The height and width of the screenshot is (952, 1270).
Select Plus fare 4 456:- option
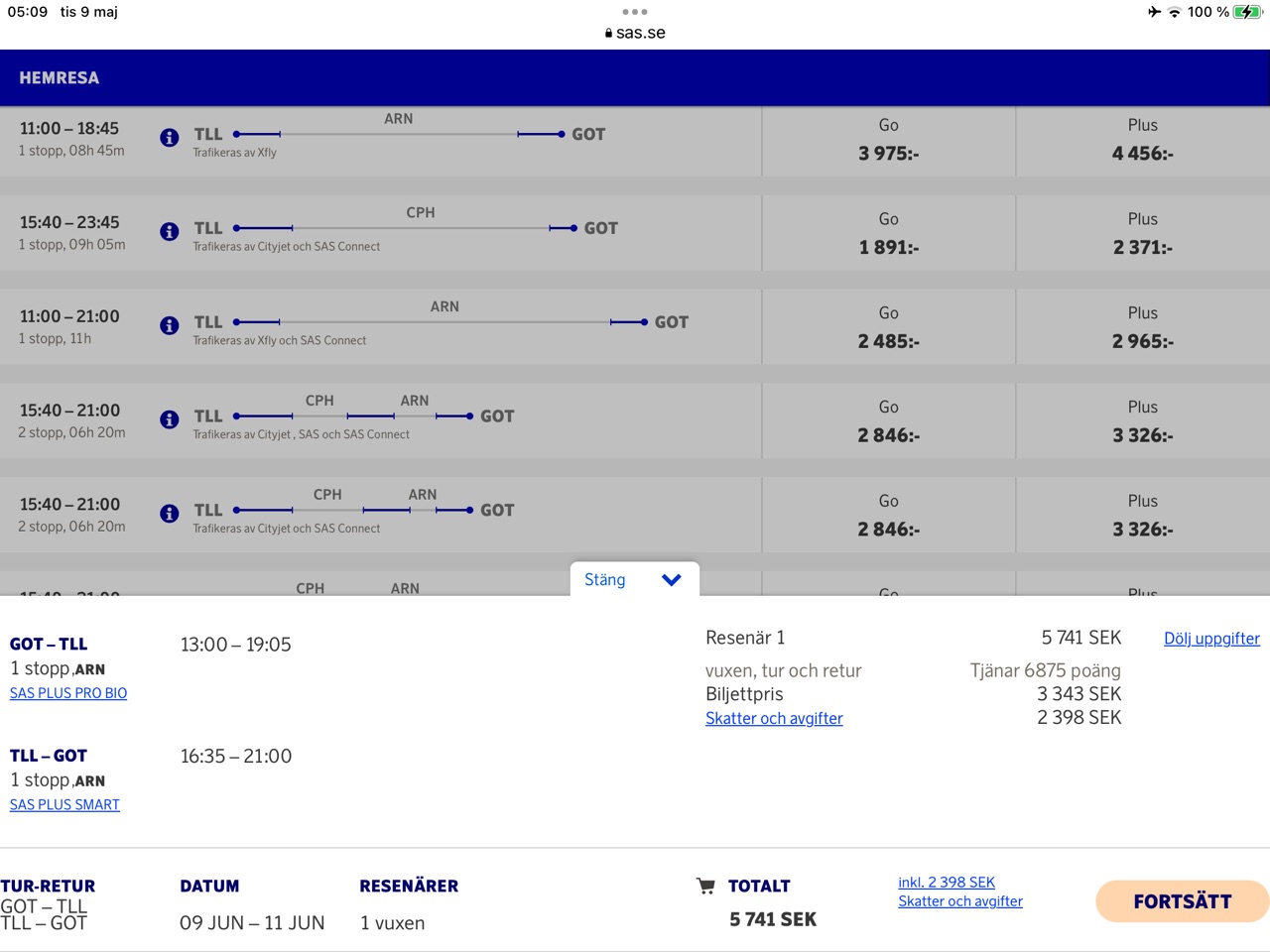[1142, 141]
